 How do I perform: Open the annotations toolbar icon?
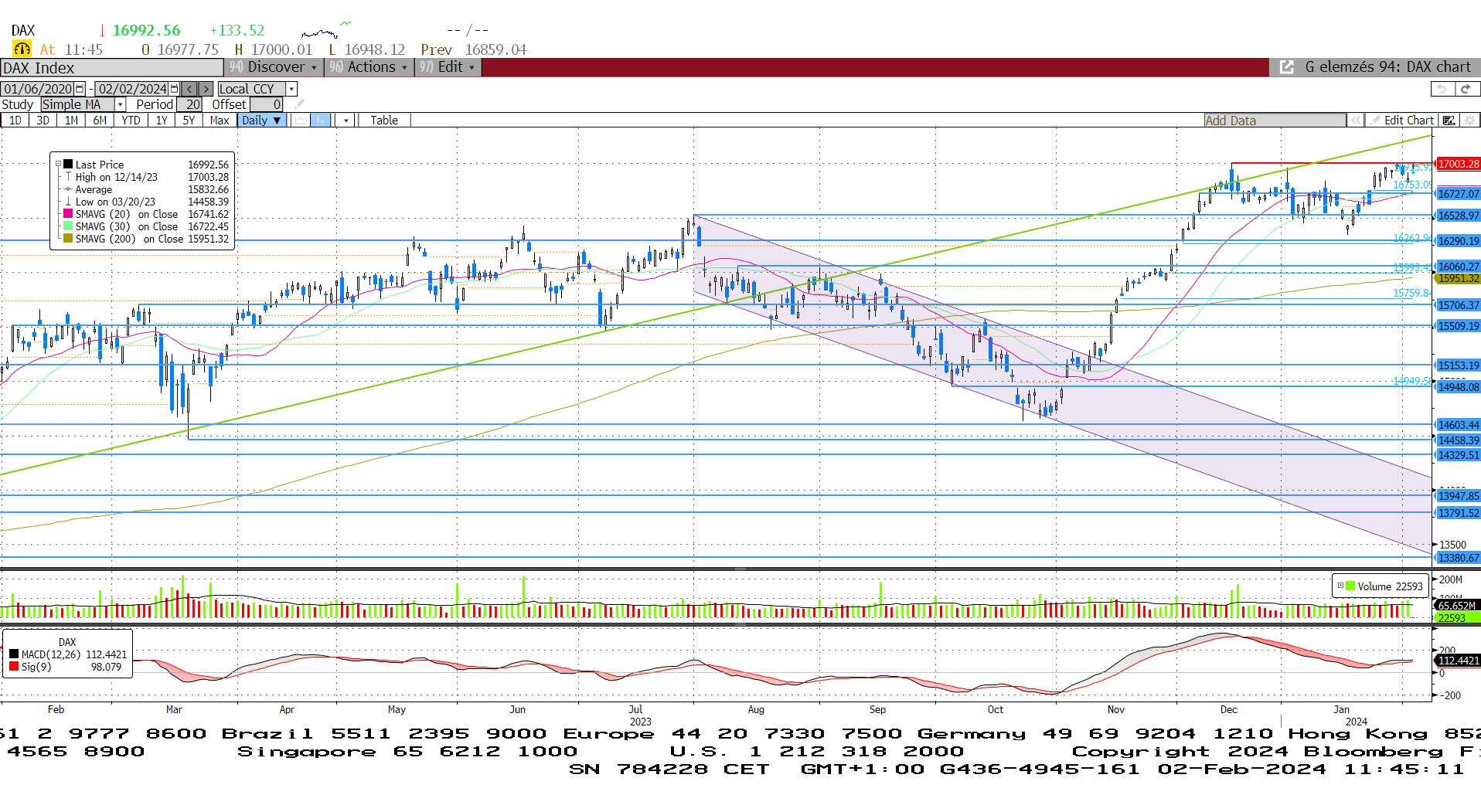pos(1449,120)
